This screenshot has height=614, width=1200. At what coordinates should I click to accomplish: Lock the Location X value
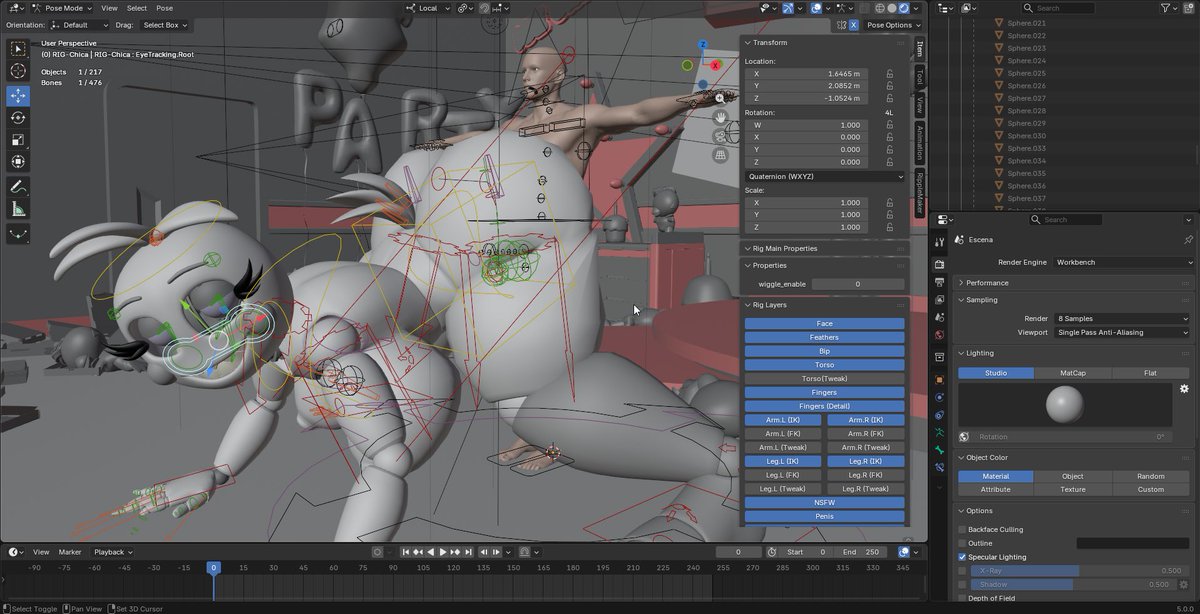890,74
